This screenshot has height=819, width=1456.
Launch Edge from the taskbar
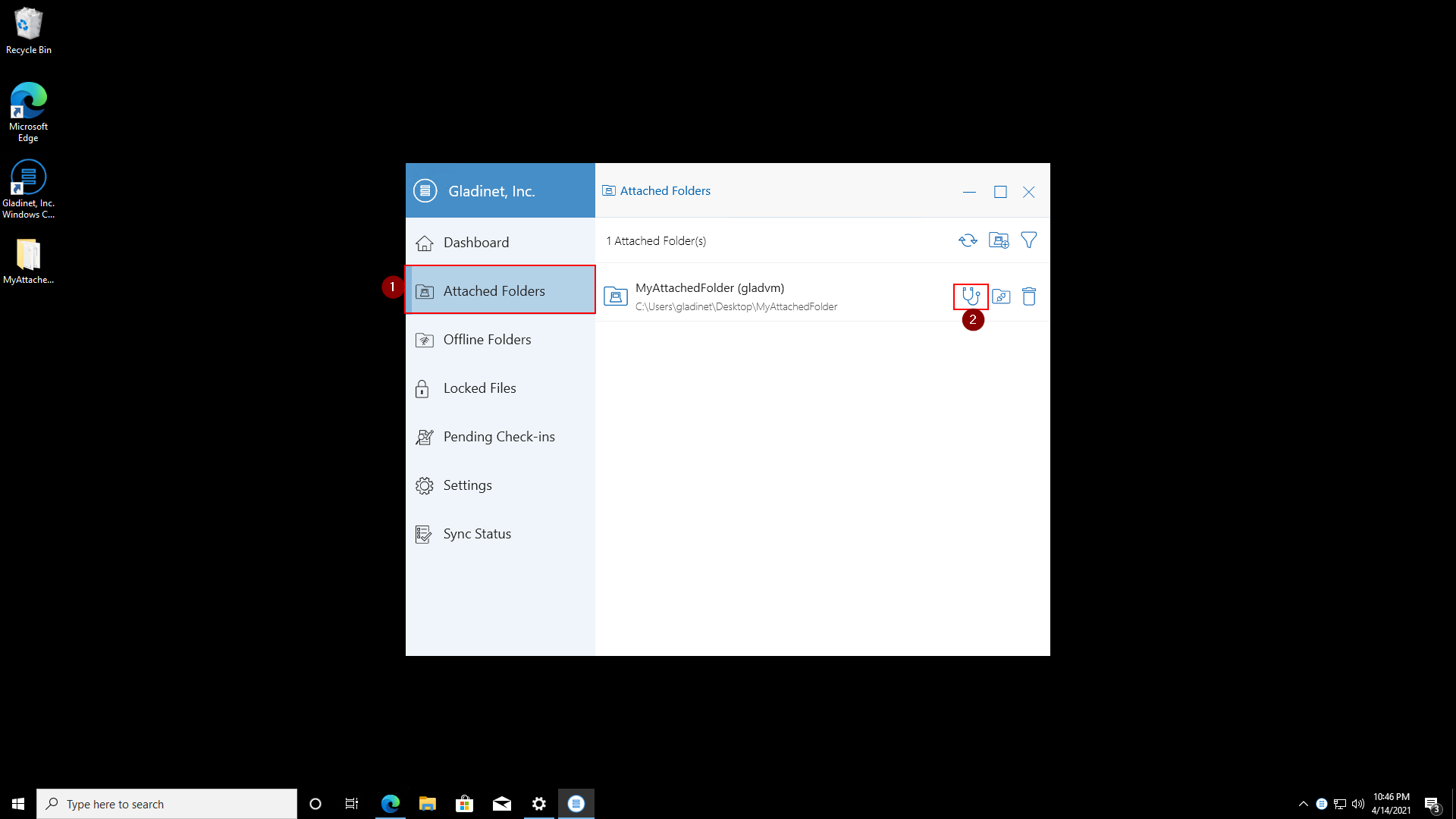click(x=391, y=804)
